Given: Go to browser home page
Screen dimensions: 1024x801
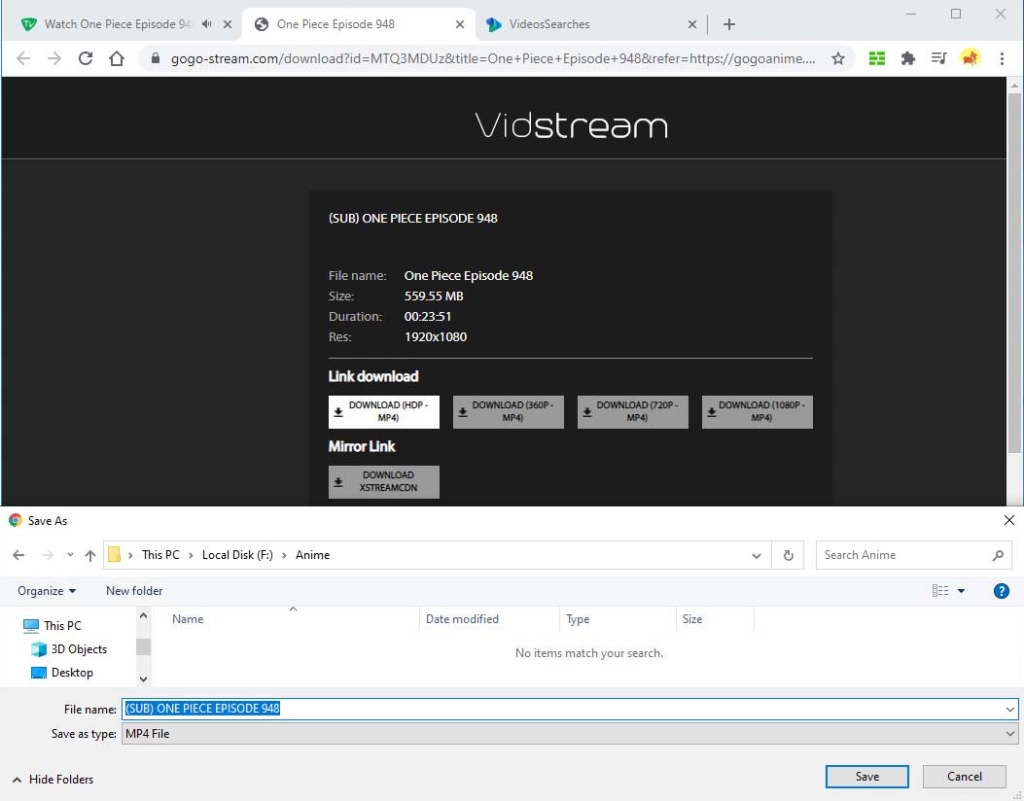Looking at the screenshot, I should click(x=116, y=58).
